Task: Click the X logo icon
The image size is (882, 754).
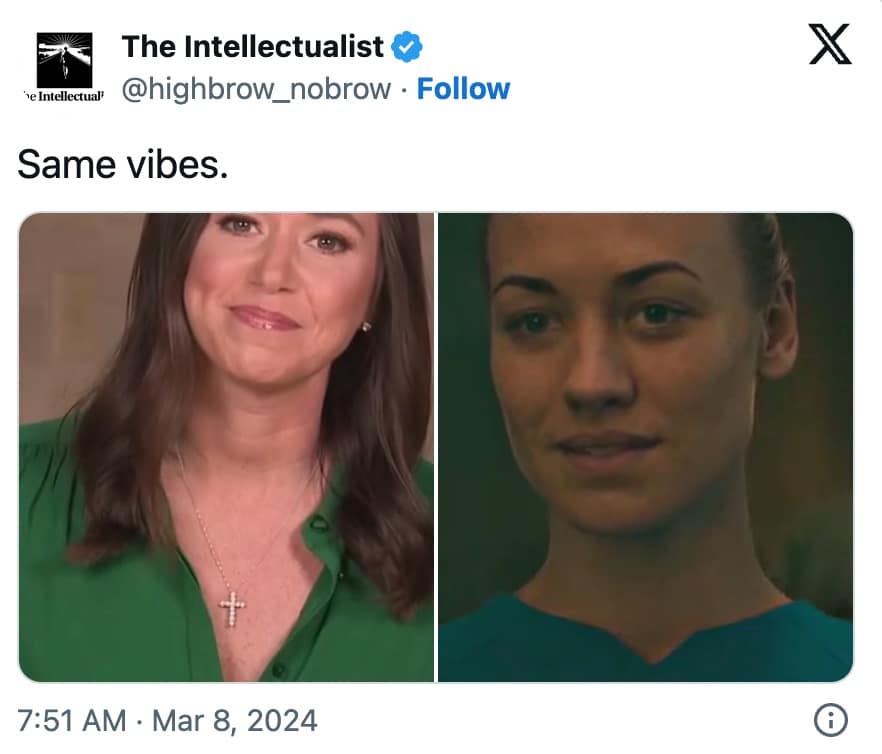Action: tap(829, 46)
